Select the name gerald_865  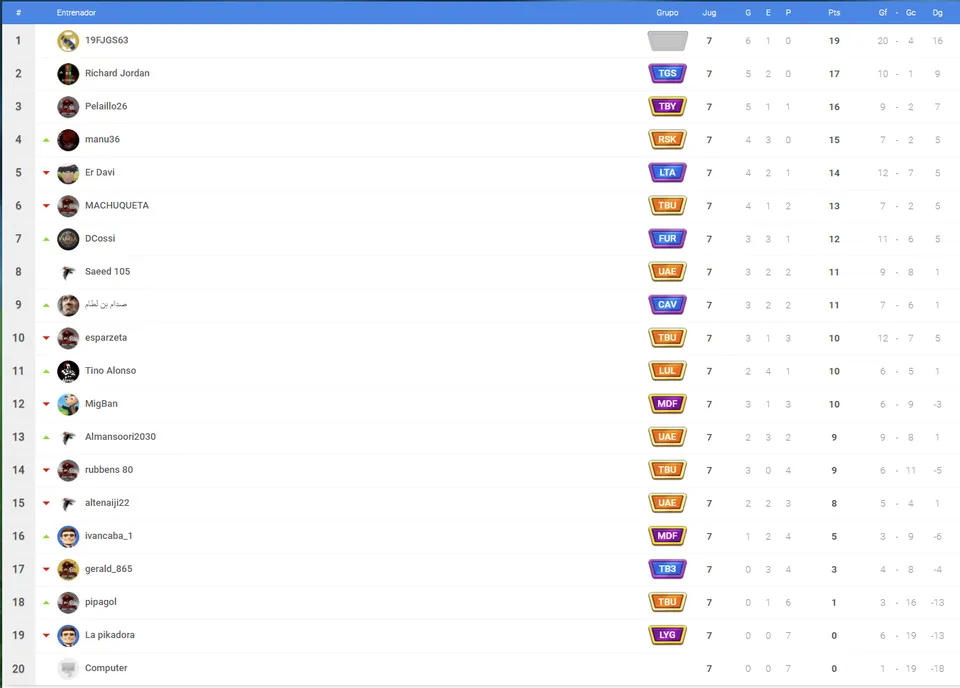(108, 569)
